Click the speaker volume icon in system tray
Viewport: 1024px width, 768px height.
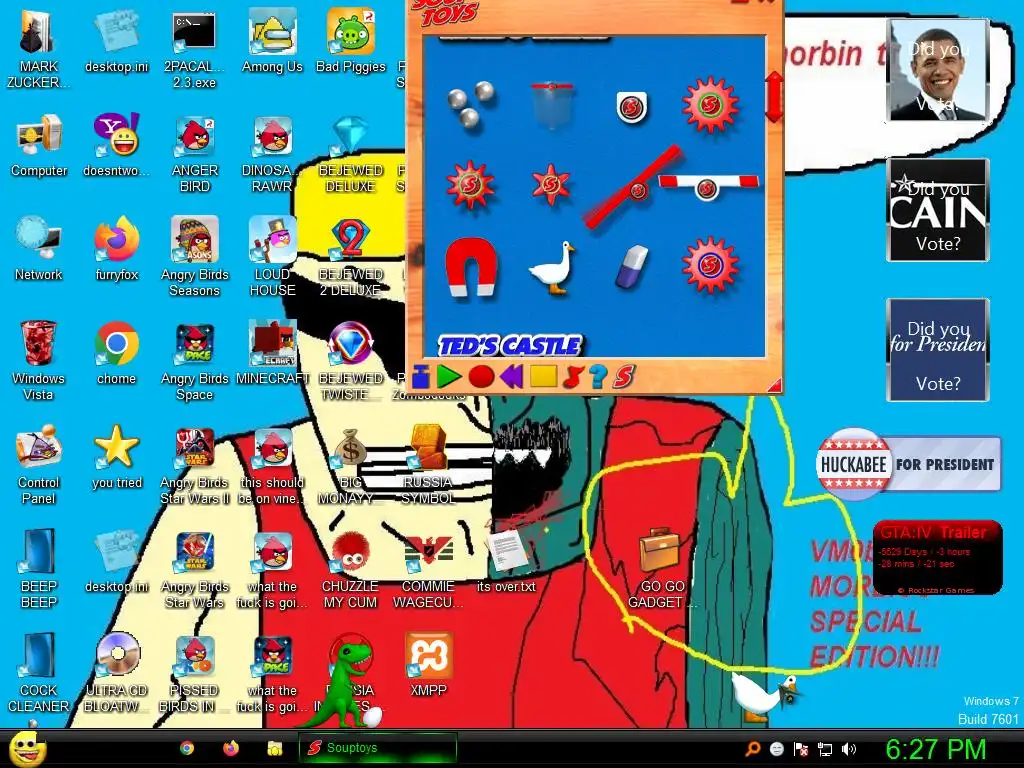coord(849,748)
